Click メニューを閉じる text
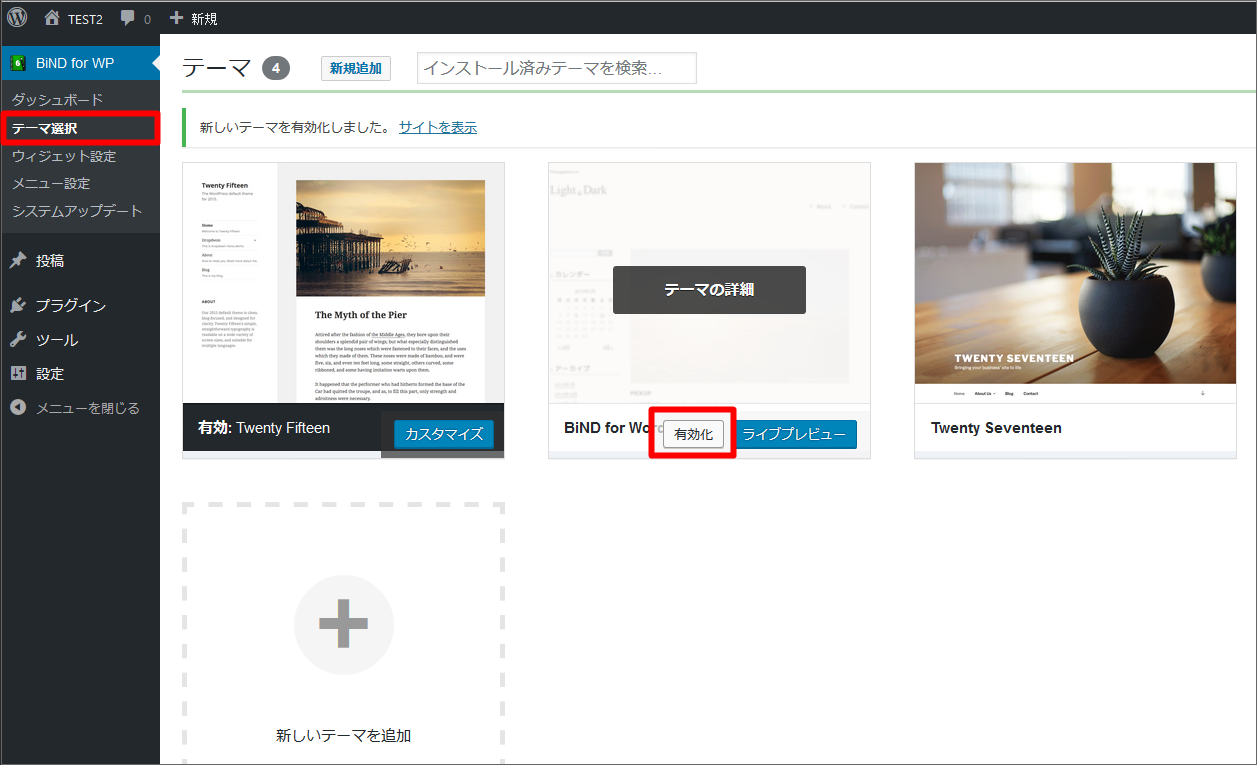 (88, 408)
